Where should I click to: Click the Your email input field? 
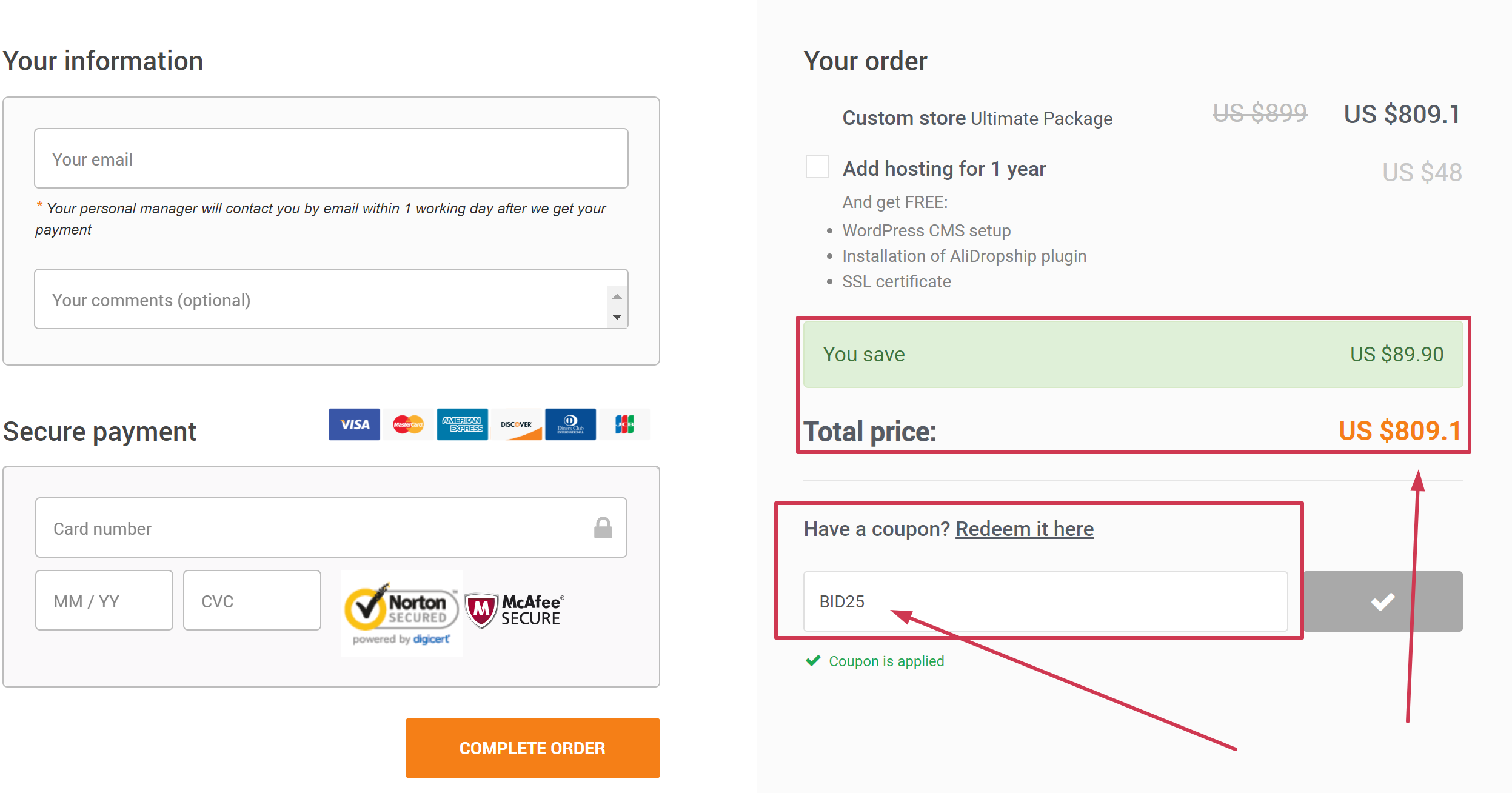pyautogui.click(x=331, y=158)
